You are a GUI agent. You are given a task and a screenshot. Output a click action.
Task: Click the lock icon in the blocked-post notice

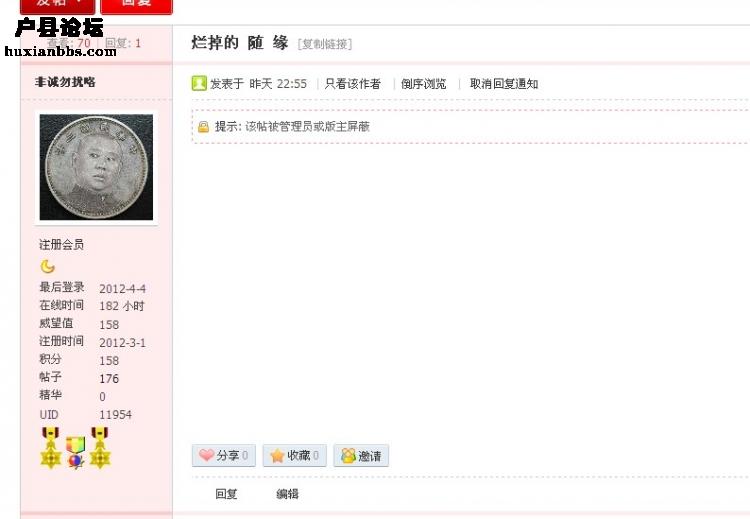click(203, 127)
